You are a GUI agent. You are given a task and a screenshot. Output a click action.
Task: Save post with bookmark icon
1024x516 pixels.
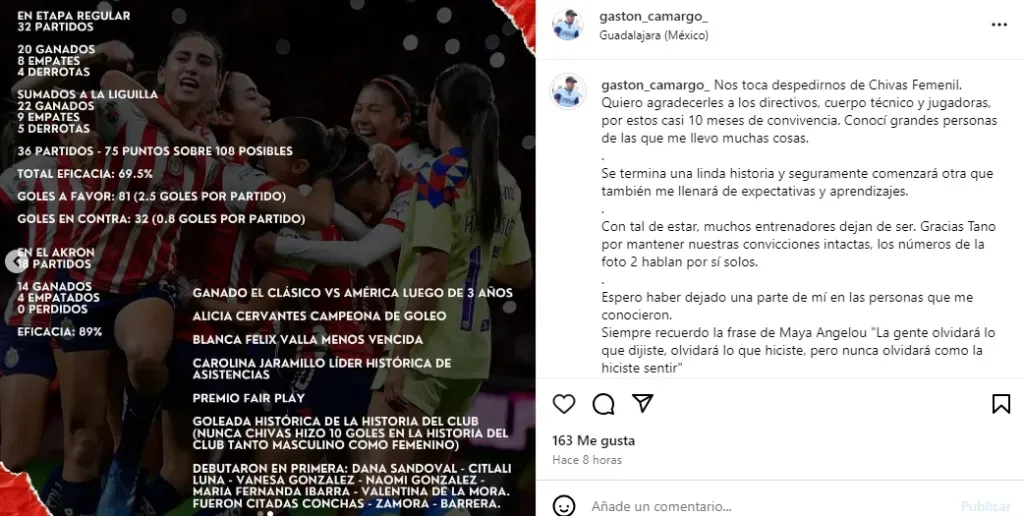(x=1000, y=404)
